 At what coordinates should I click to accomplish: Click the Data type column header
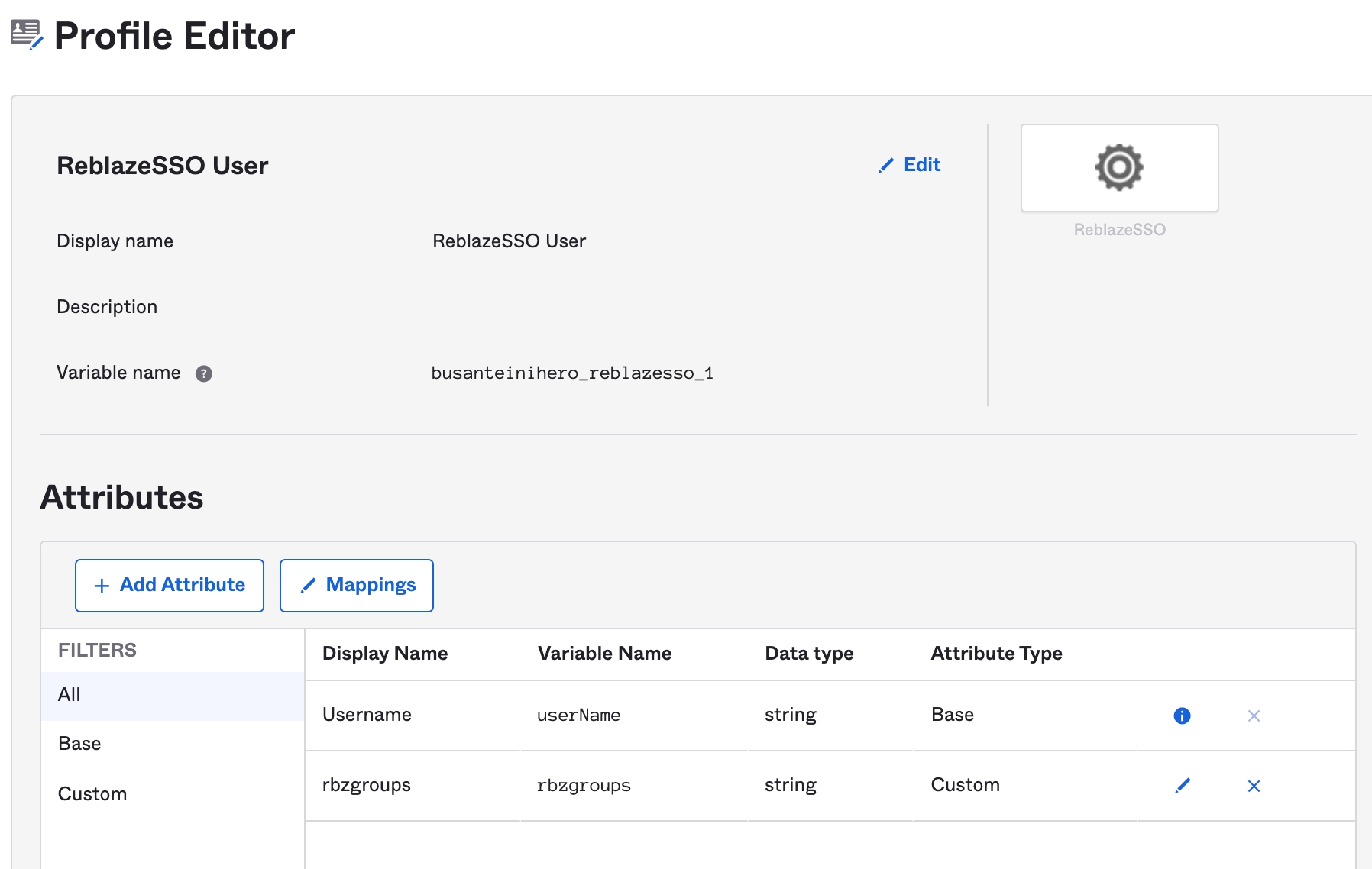pyautogui.click(x=809, y=654)
